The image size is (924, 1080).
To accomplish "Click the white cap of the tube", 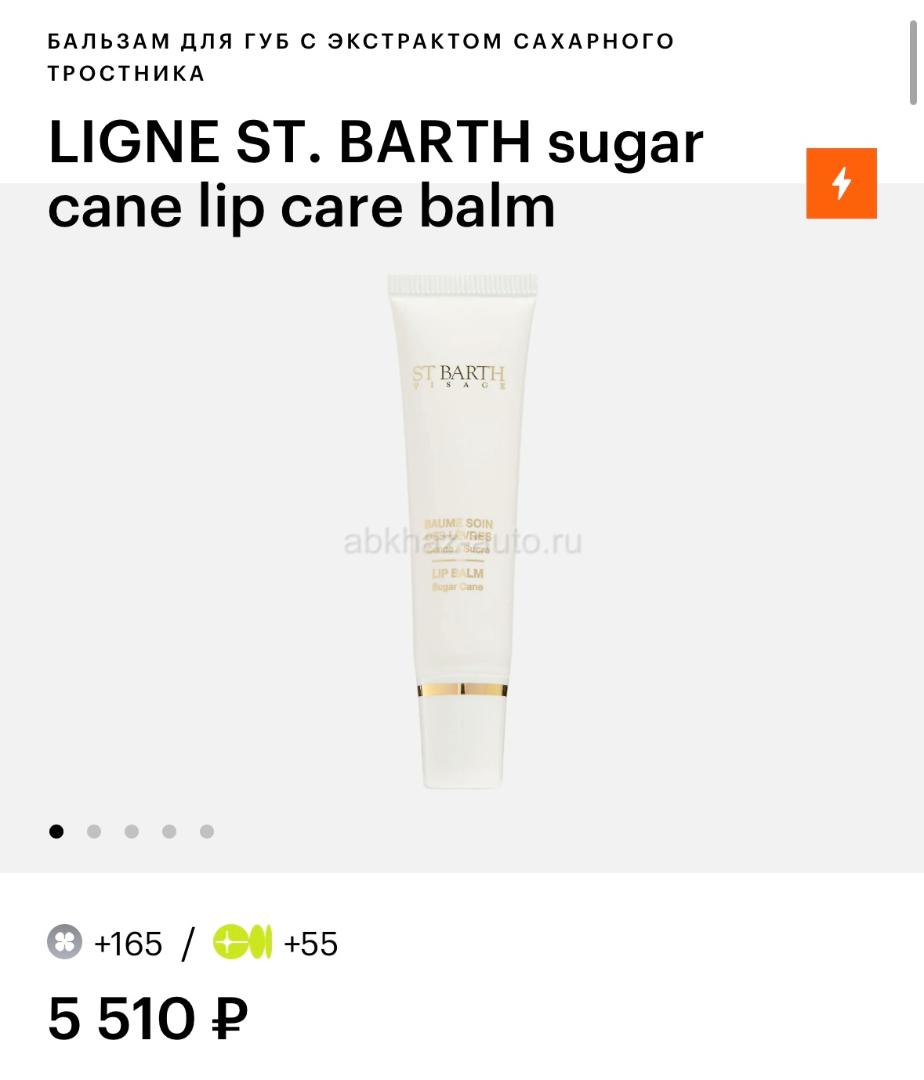I will pyautogui.click(x=462, y=742).
